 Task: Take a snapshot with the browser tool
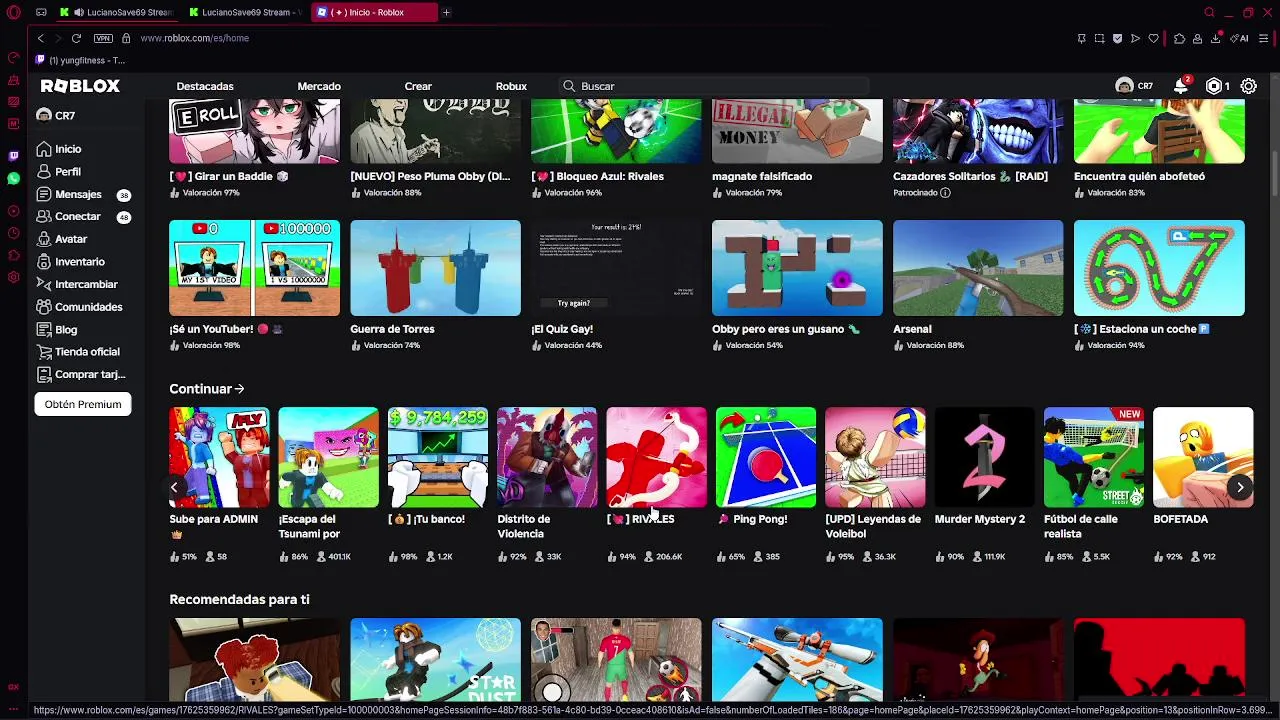pyautogui.click(x=1099, y=38)
